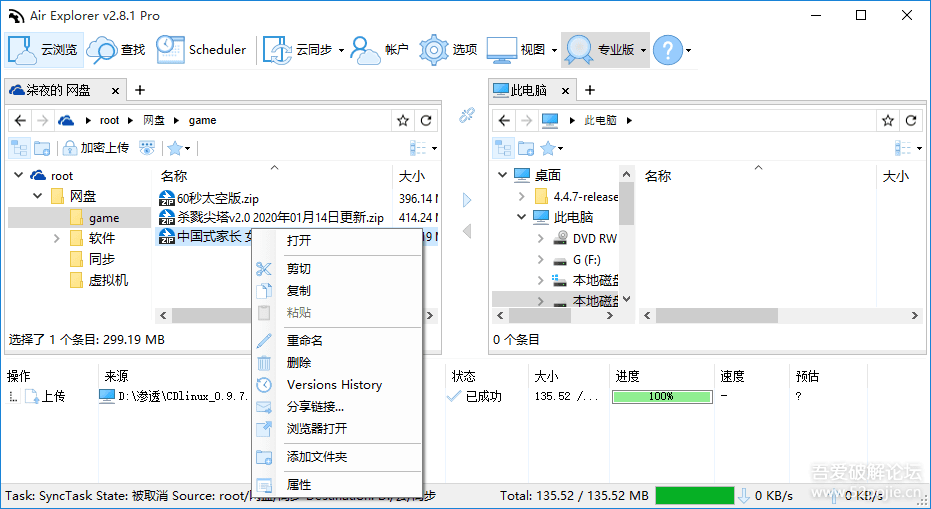Click the link panes chain icon
Viewport: 931px width, 509px height.
click(467, 115)
